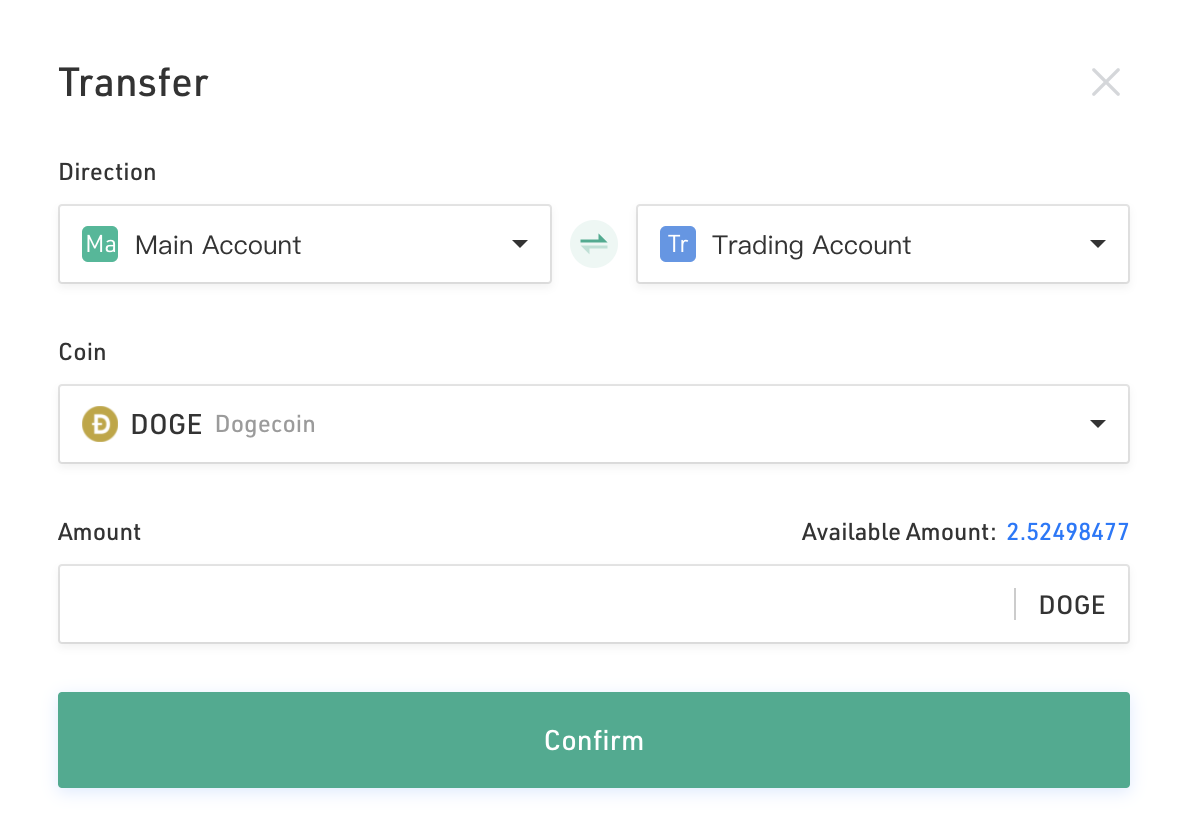Click the Amount section label
The width and height of the screenshot is (1182, 840).
pos(100,532)
